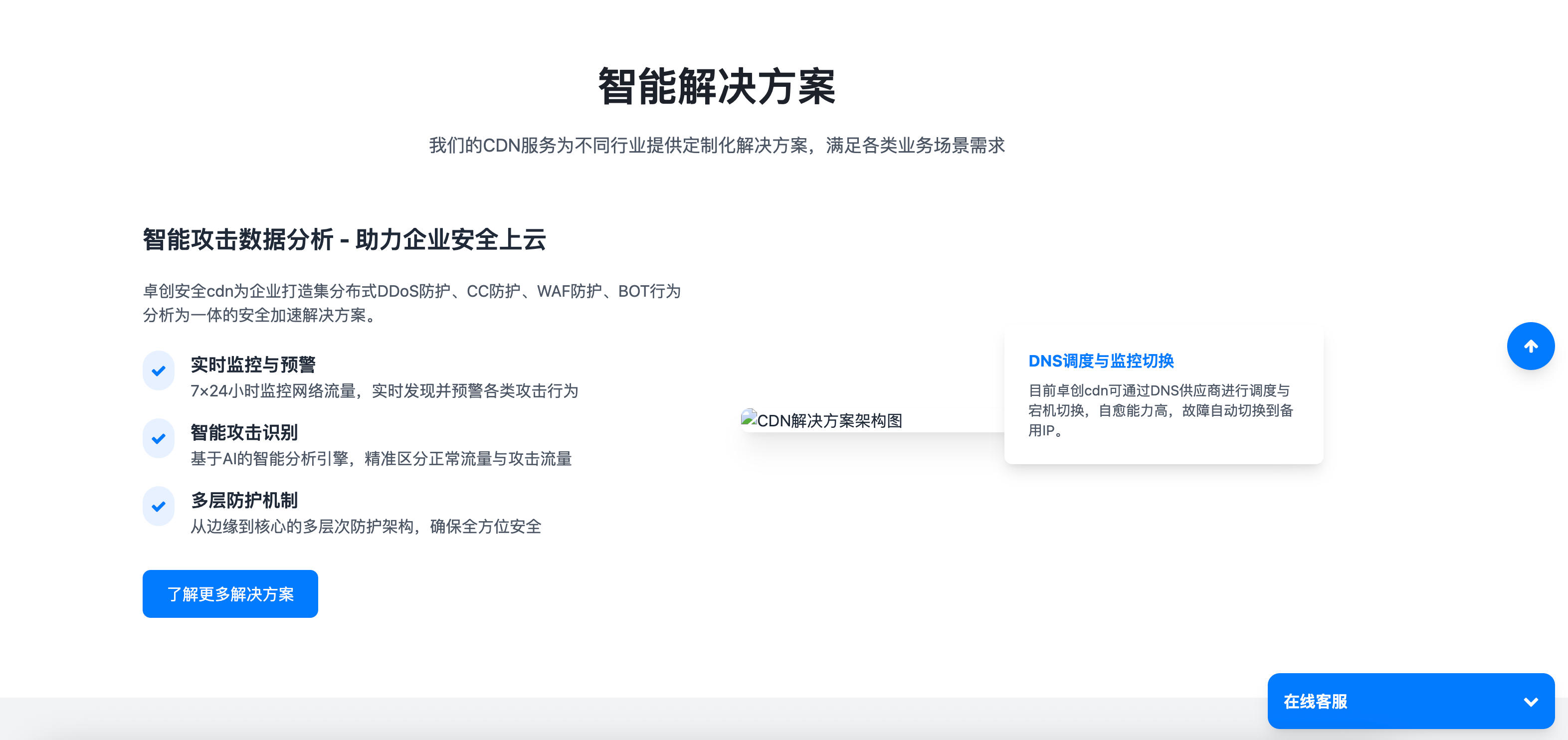The width and height of the screenshot is (1568, 740).
Task: Click the 多层防护机制 feature title
Action: (x=243, y=500)
